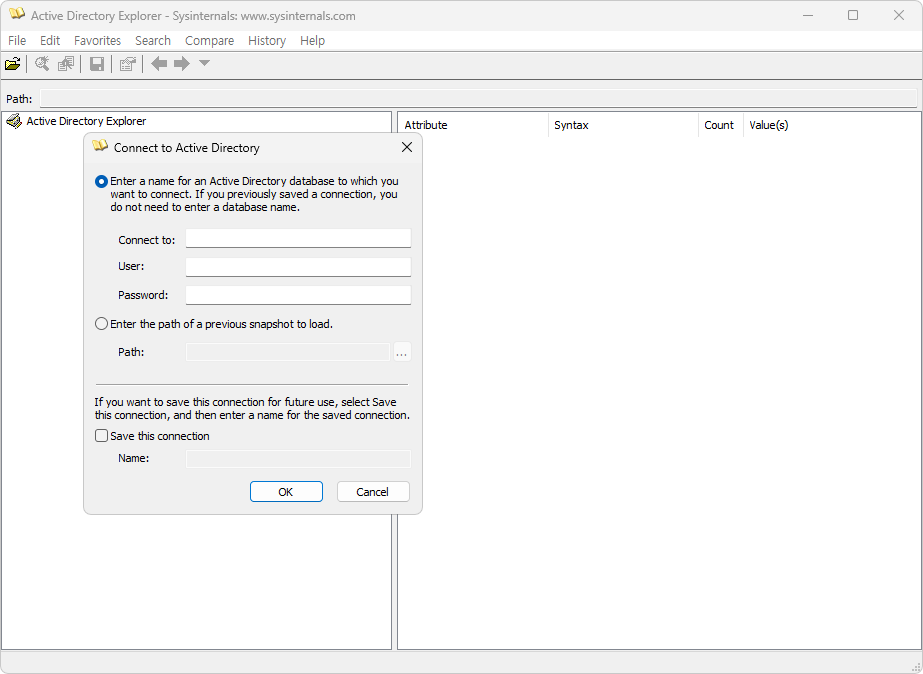Open the Favorites menu

[x=97, y=41]
